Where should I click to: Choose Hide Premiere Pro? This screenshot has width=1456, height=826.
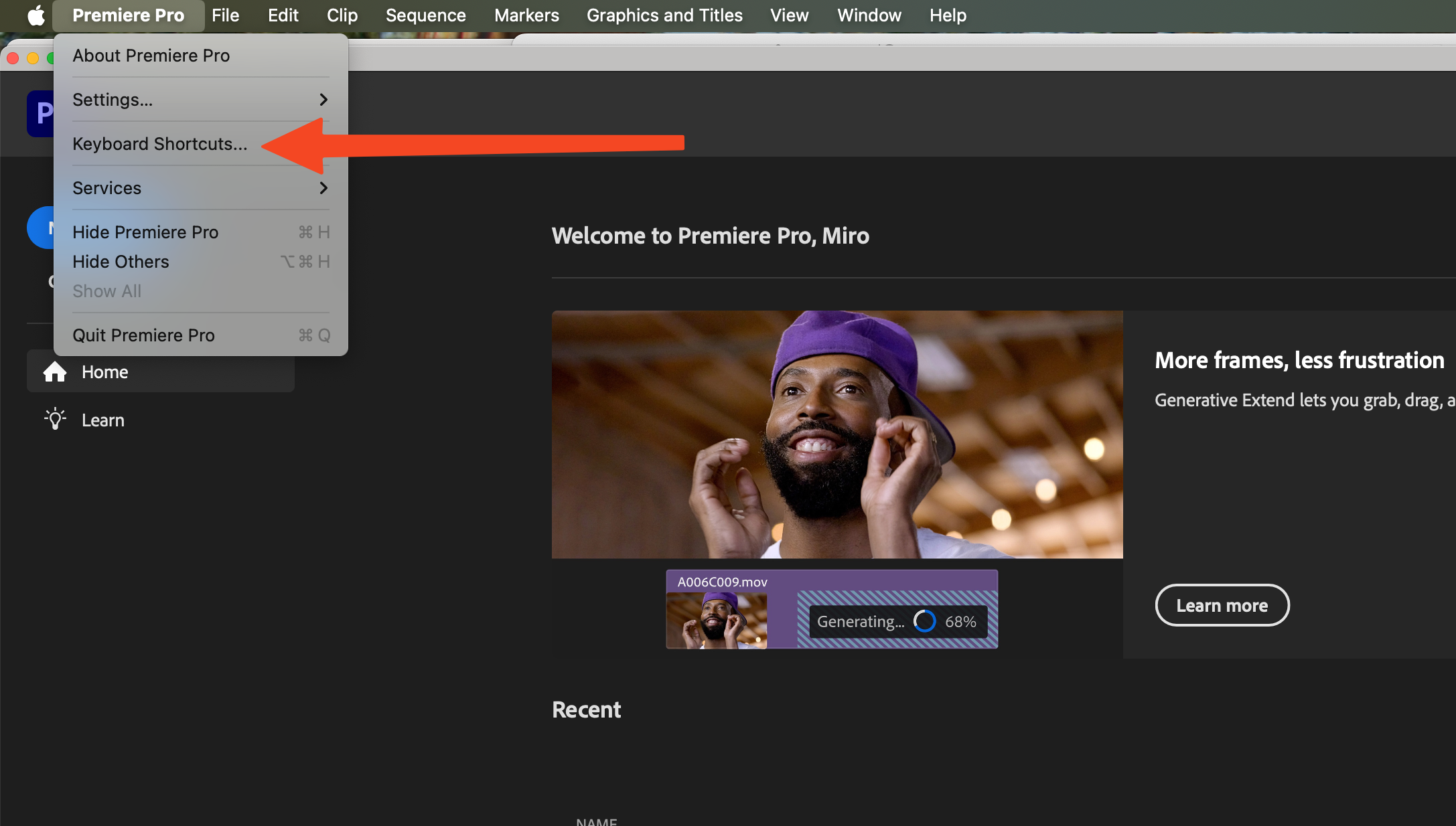201,232
